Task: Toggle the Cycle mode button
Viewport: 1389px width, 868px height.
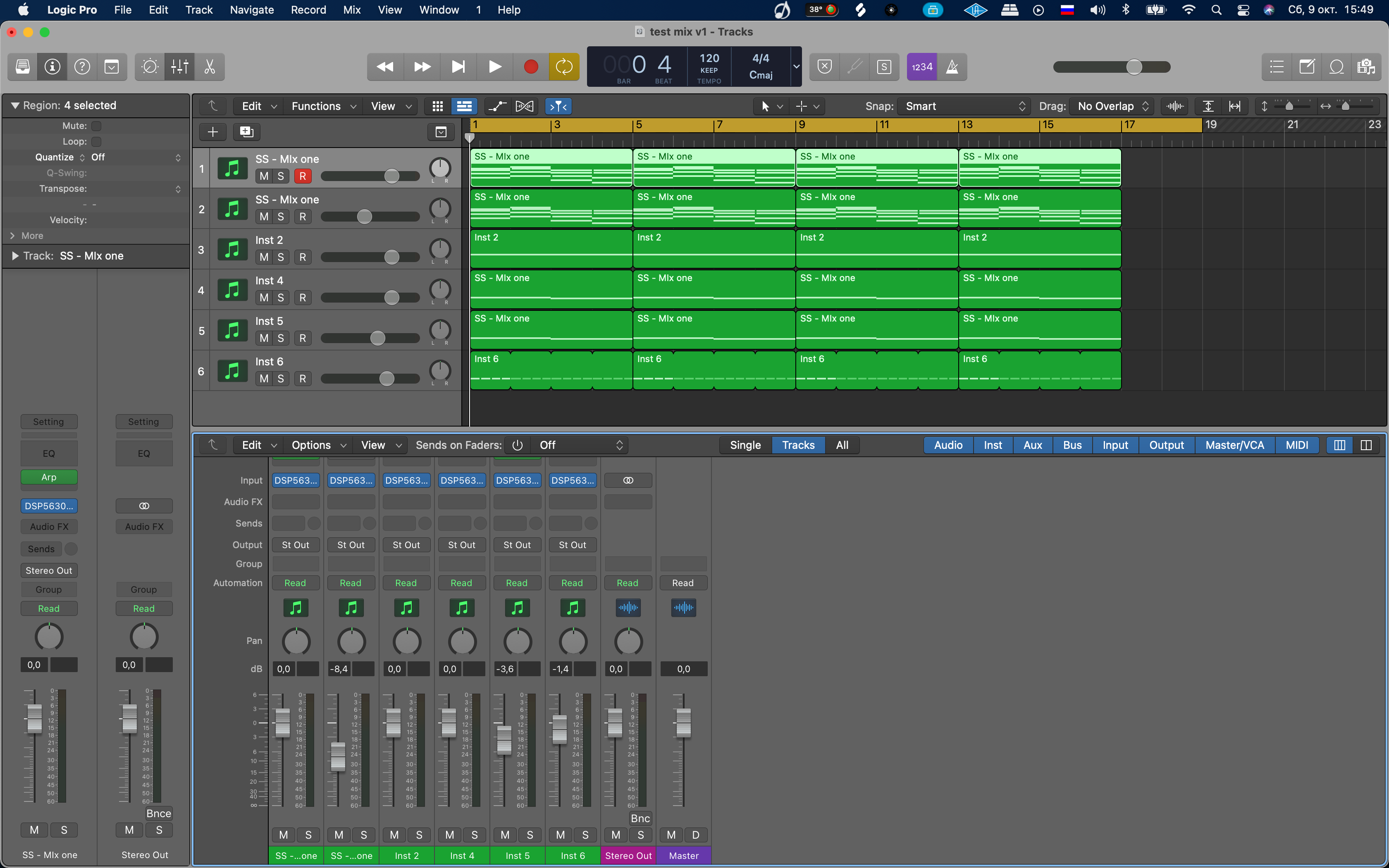Action: [563, 67]
